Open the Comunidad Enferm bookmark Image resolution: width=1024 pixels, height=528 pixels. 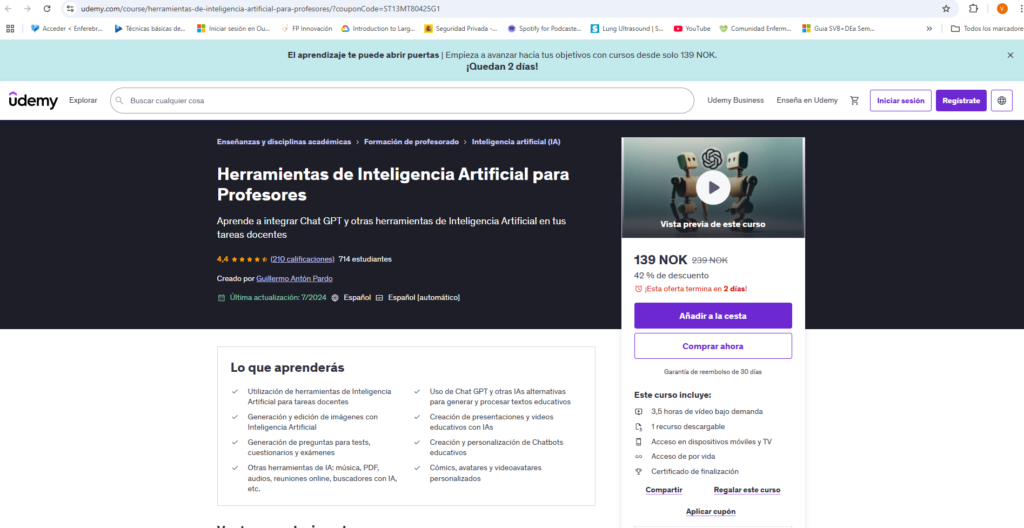pos(755,28)
